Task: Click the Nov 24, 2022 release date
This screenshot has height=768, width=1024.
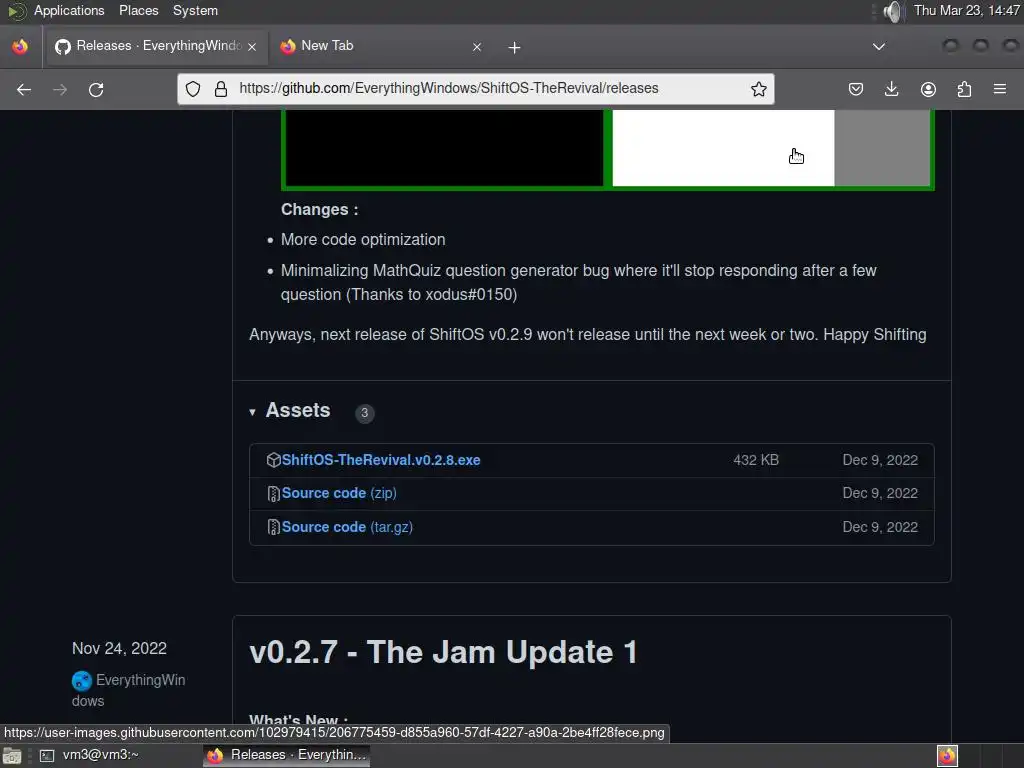Action: click(x=120, y=648)
